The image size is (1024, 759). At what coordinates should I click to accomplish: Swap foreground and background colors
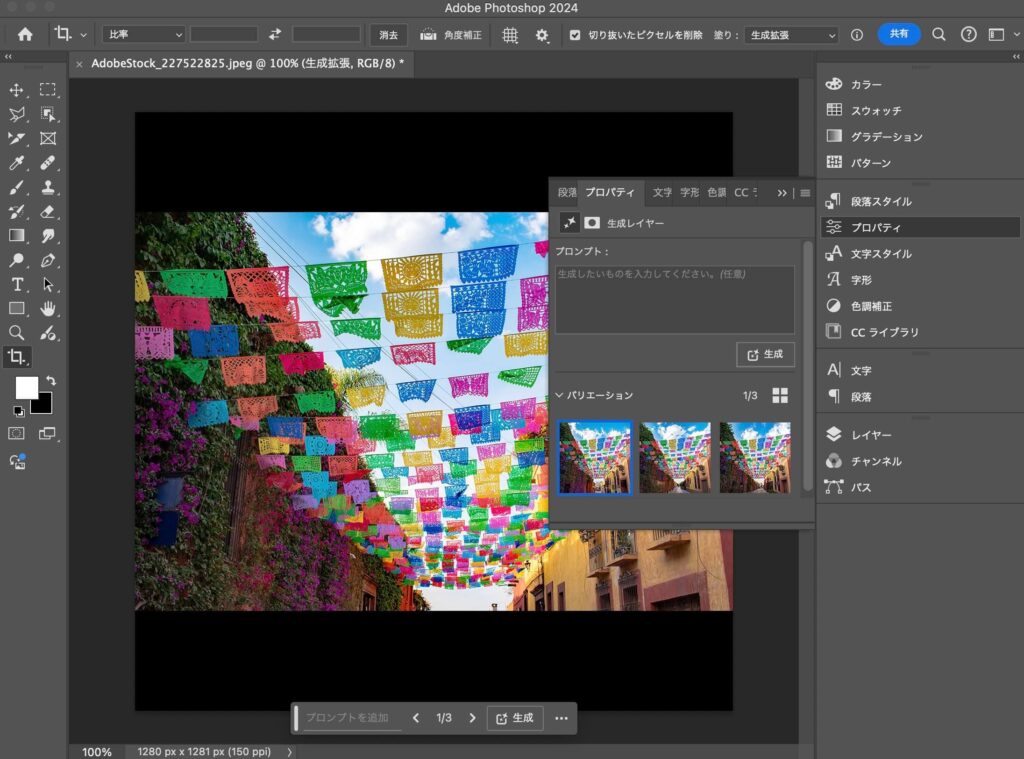pyautogui.click(x=50, y=381)
